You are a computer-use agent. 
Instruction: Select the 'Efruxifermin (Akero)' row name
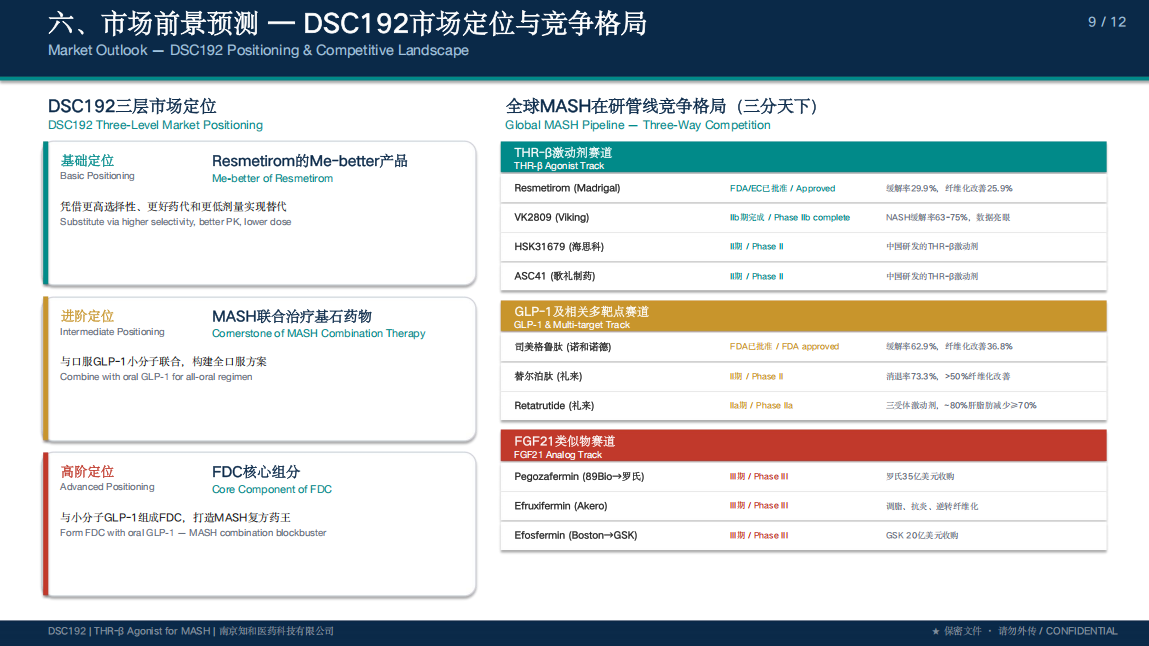coord(560,506)
